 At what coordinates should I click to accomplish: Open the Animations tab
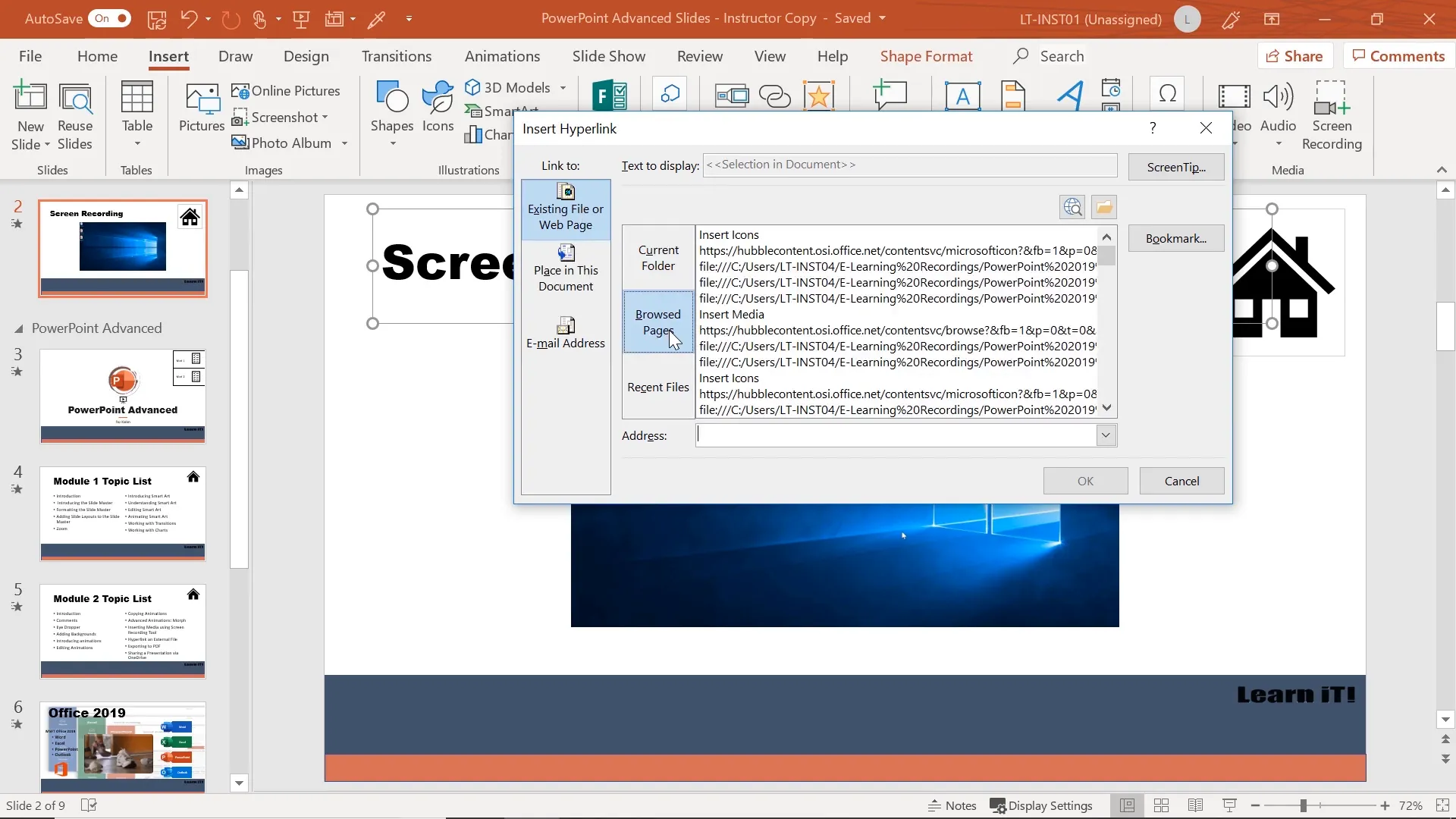(502, 56)
